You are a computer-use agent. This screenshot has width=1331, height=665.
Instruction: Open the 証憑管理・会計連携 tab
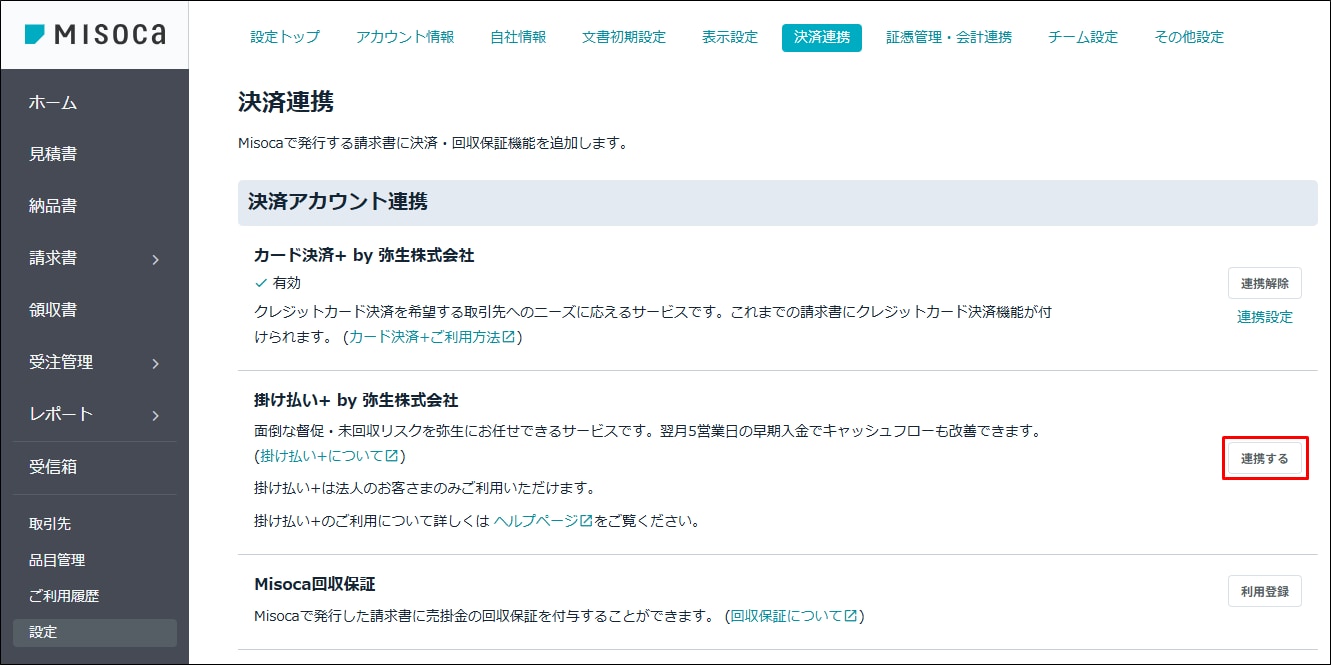[x=948, y=37]
